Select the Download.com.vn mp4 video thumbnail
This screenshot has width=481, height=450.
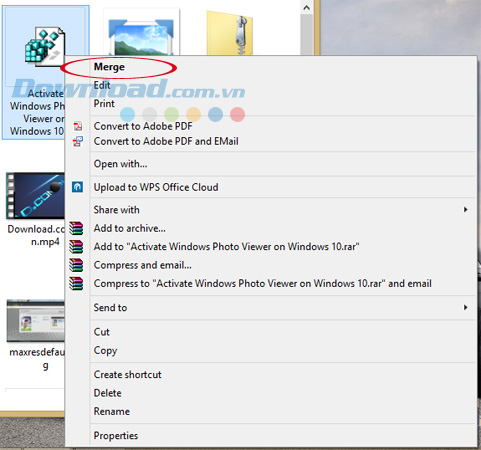pyautogui.click(x=35, y=196)
